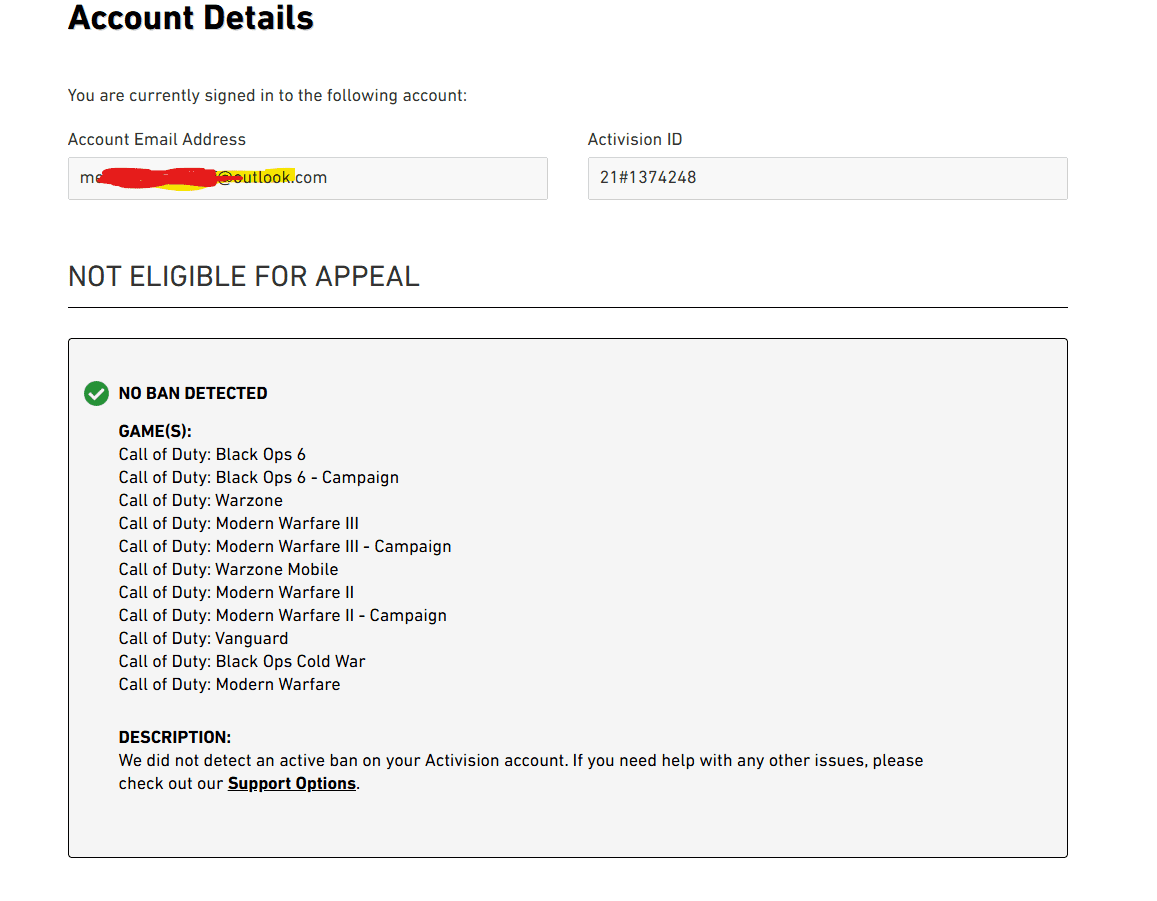Click the Activision ID label

point(635,139)
